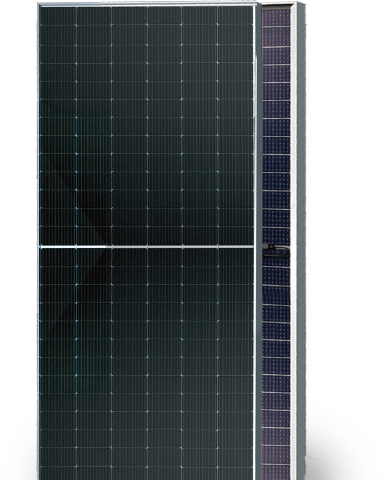Click the right silver frame edge of front panel
Screen dimensions: 386x480
pyautogui.click(x=255, y=243)
